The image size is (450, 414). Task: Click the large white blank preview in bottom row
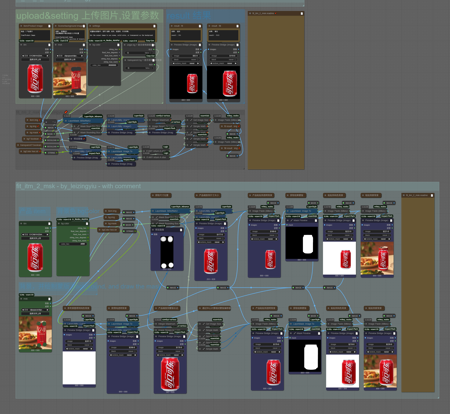79,368
